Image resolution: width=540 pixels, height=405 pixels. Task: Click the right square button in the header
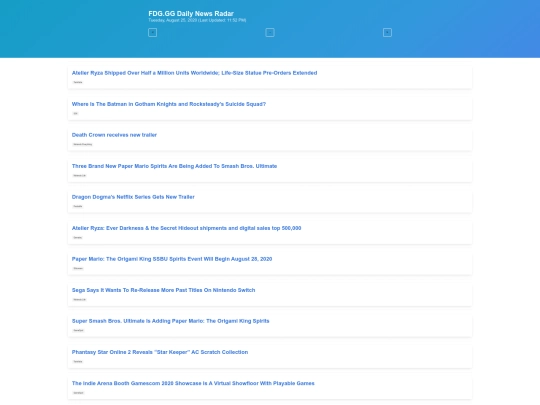click(387, 33)
